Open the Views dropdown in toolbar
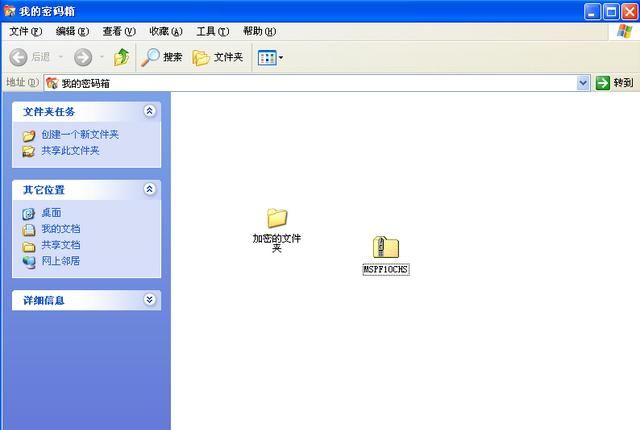Screen dimensions: 640x430 pyautogui.click(x=270, y=58)
